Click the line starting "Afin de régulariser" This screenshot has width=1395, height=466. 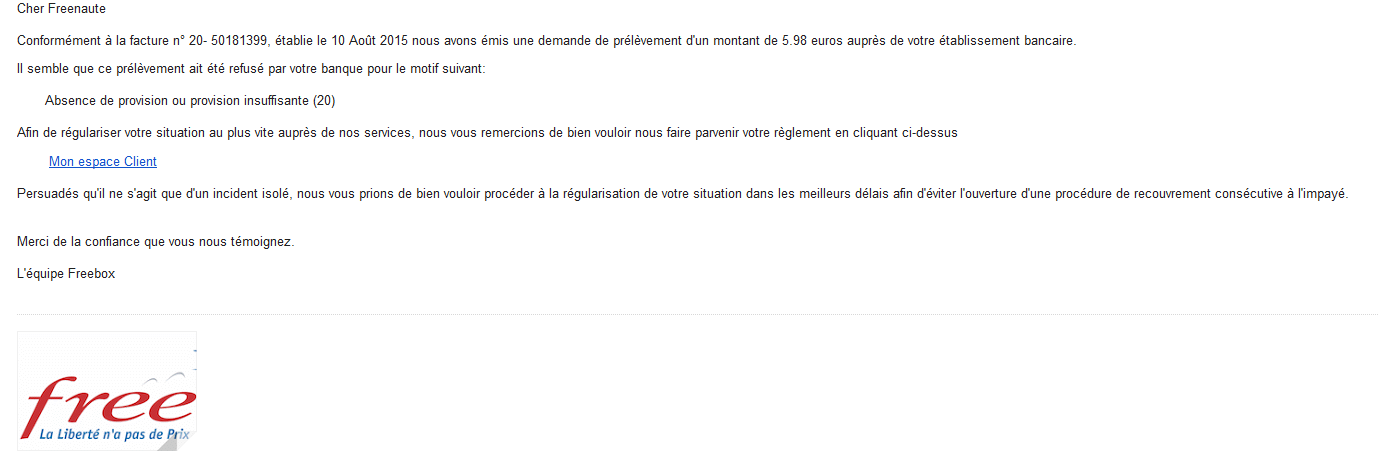[487, 133]
